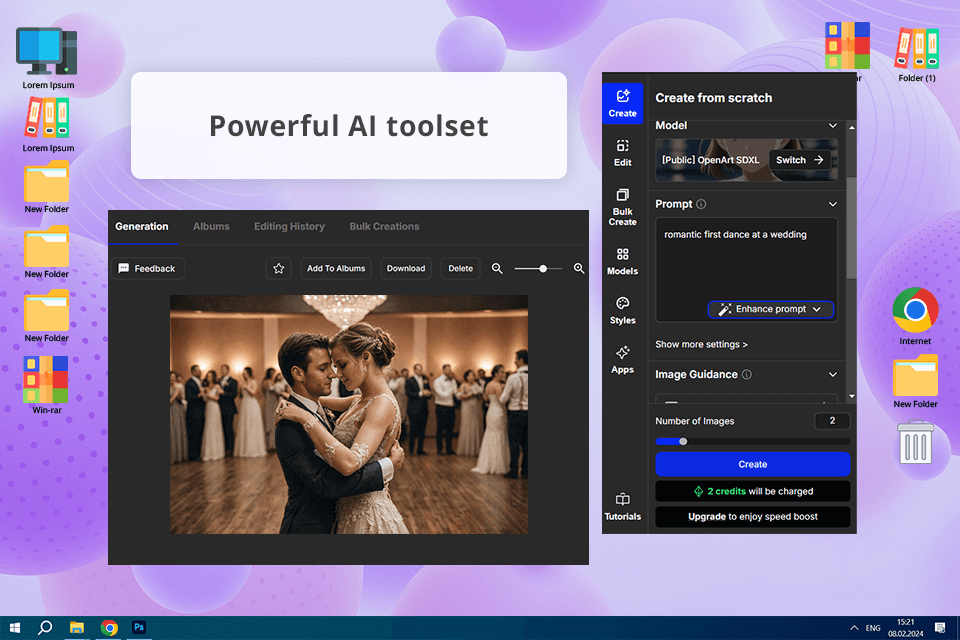Select the computer Lorem Ipsum desktop icon
The image size is (960, 640).
[48, 58]
